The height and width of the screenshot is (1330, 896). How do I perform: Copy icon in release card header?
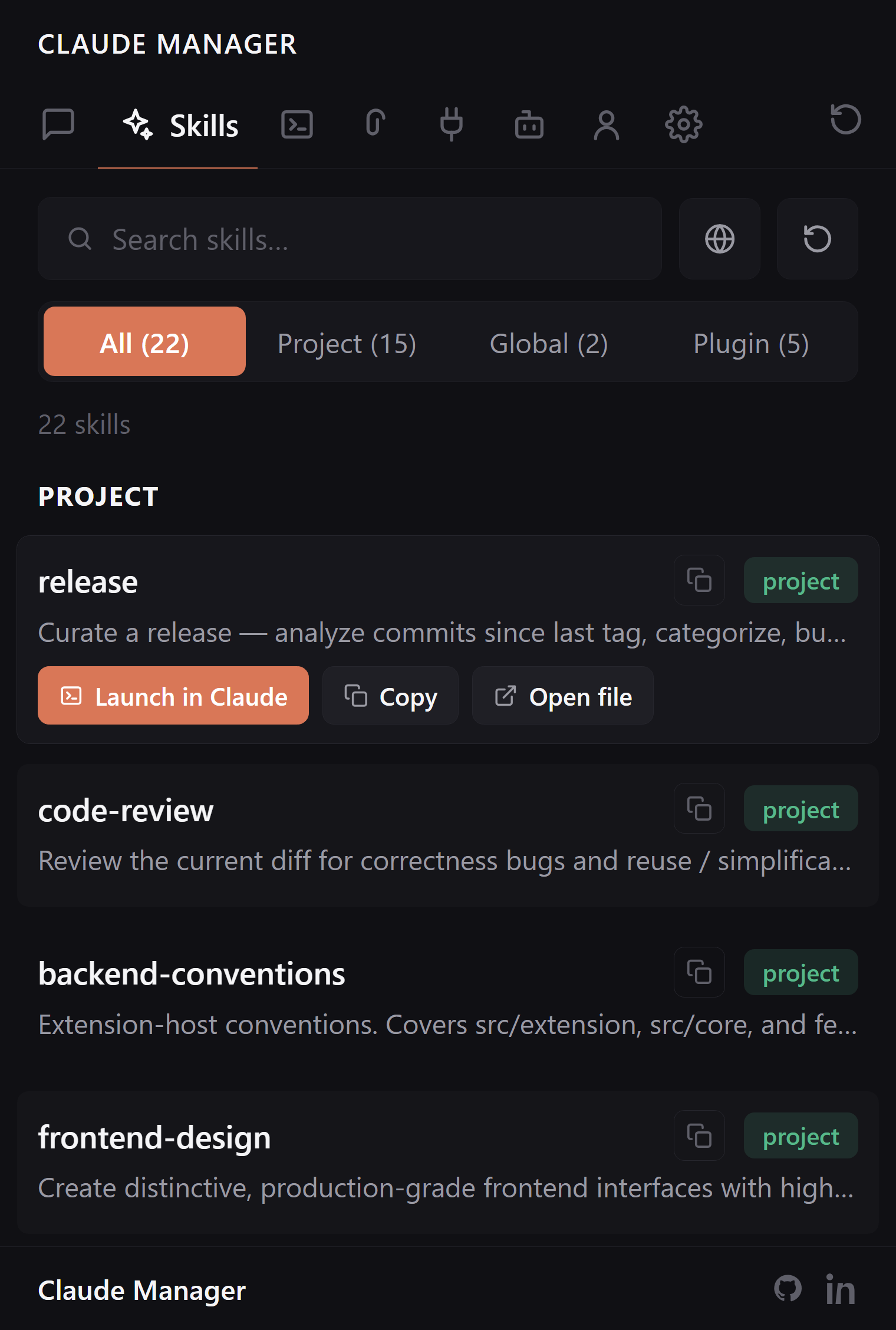click(700, 581)
